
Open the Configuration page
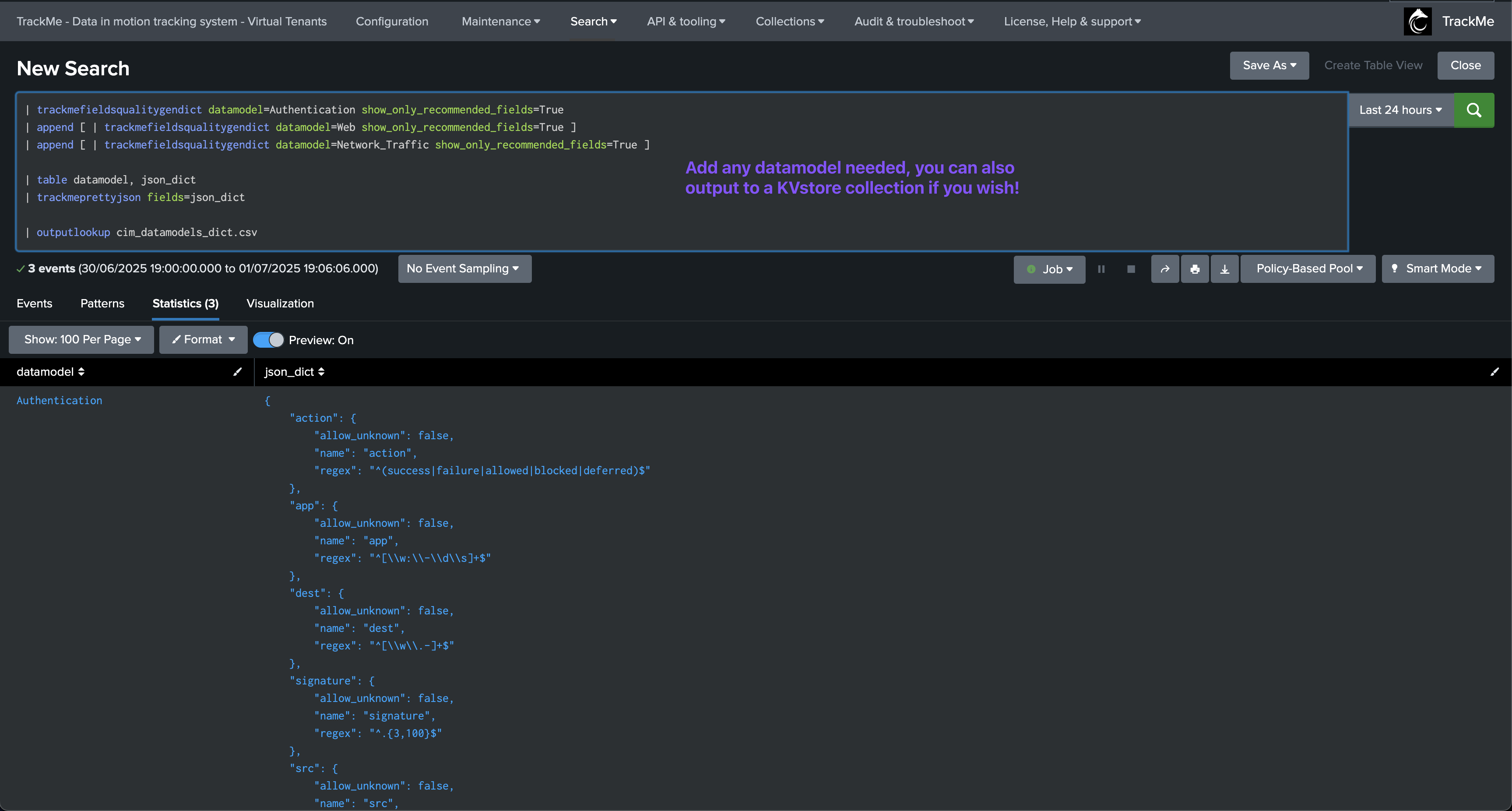coord(391,21)
